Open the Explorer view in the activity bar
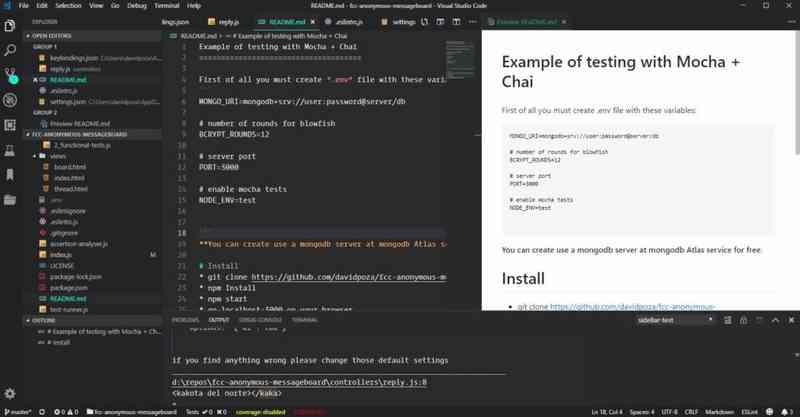The image size is (800, 417). pos(10,25)
